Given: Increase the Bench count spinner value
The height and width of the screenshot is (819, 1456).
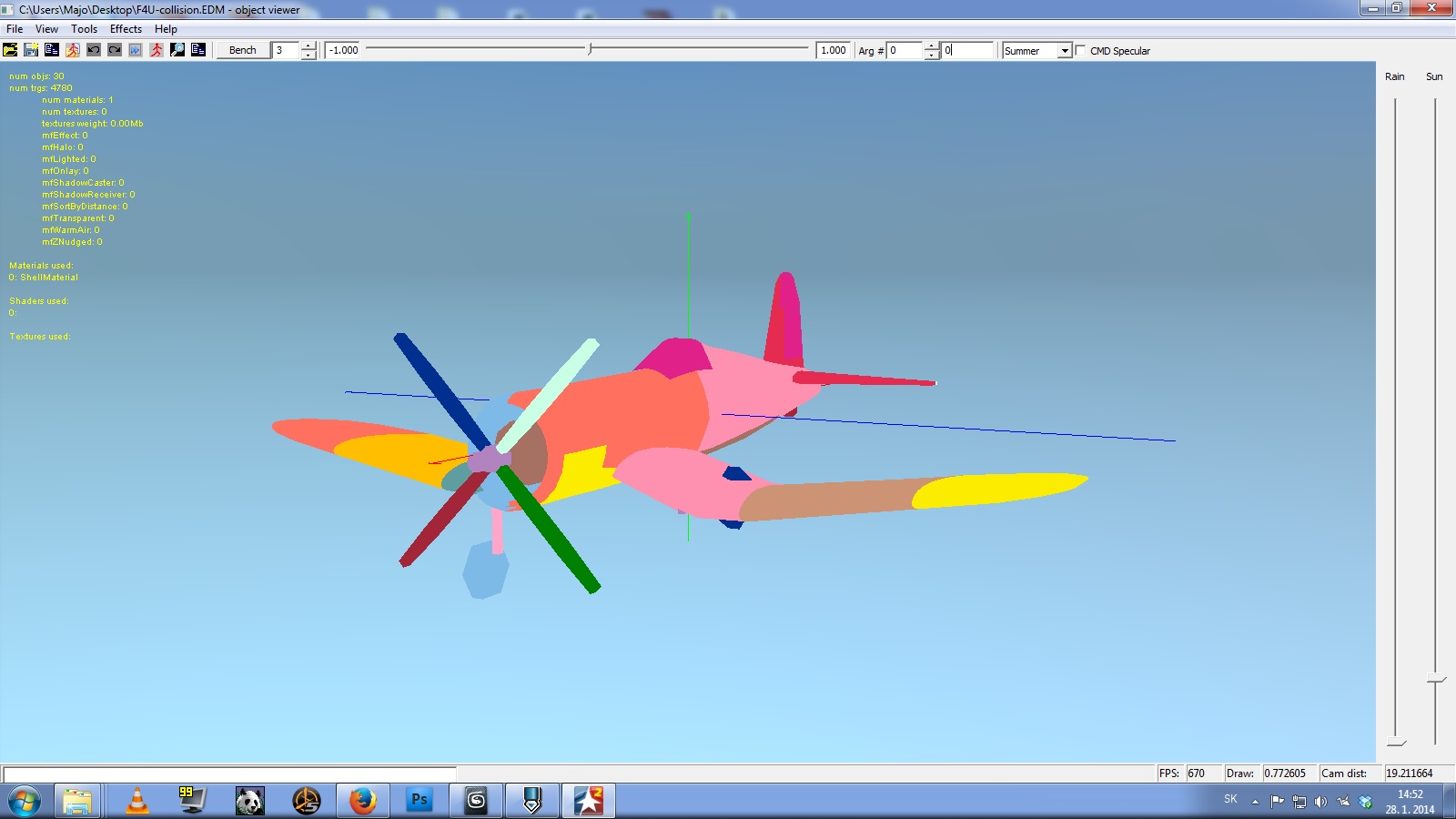Looking at the screenshot, I should (x=308, y=45).
